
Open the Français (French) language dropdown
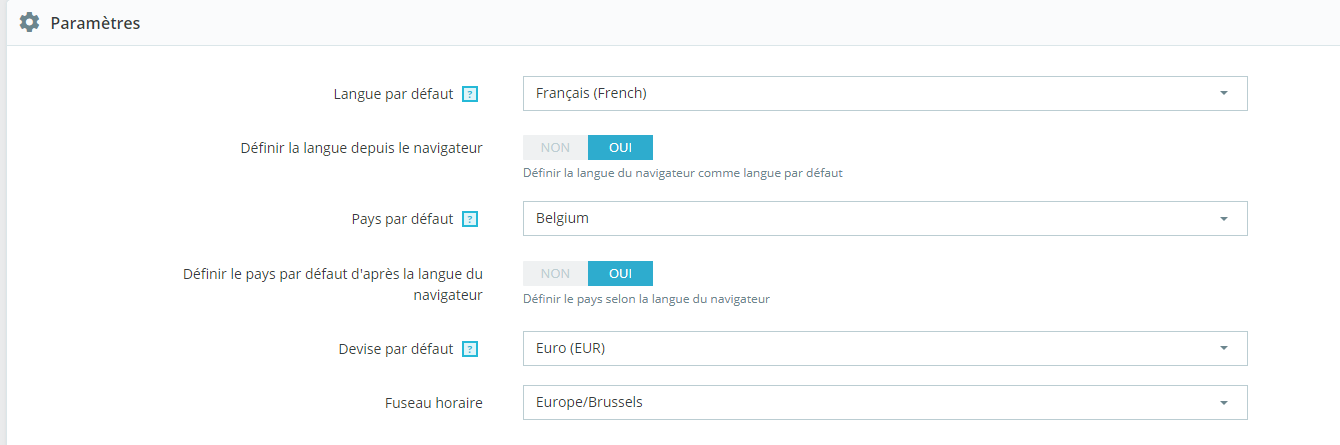coord(885,93)
